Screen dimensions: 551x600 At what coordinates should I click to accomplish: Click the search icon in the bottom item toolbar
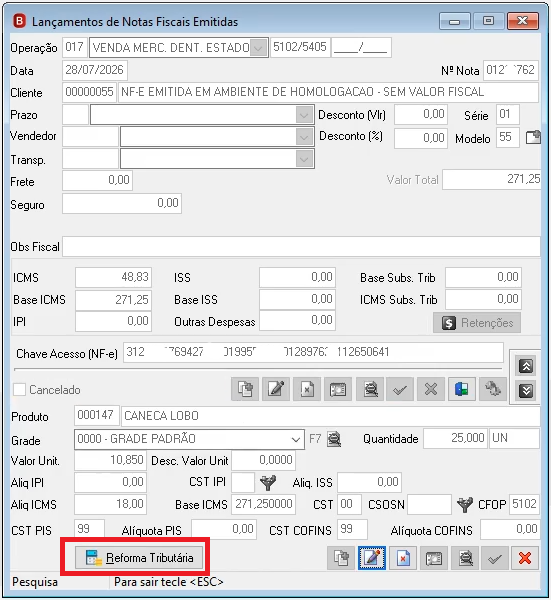[465, 558]
